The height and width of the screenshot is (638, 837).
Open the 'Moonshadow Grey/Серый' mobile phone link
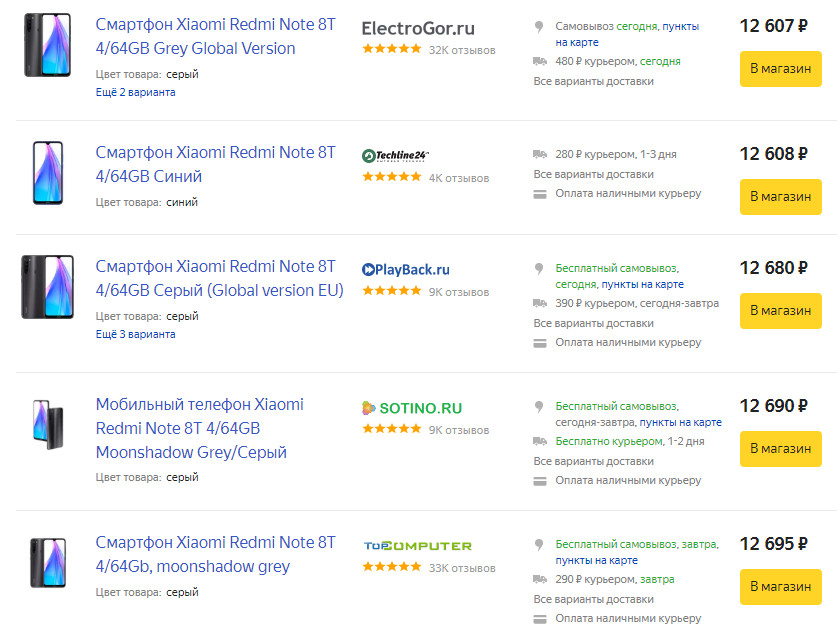pyautogui.click(x=200, y=428)
